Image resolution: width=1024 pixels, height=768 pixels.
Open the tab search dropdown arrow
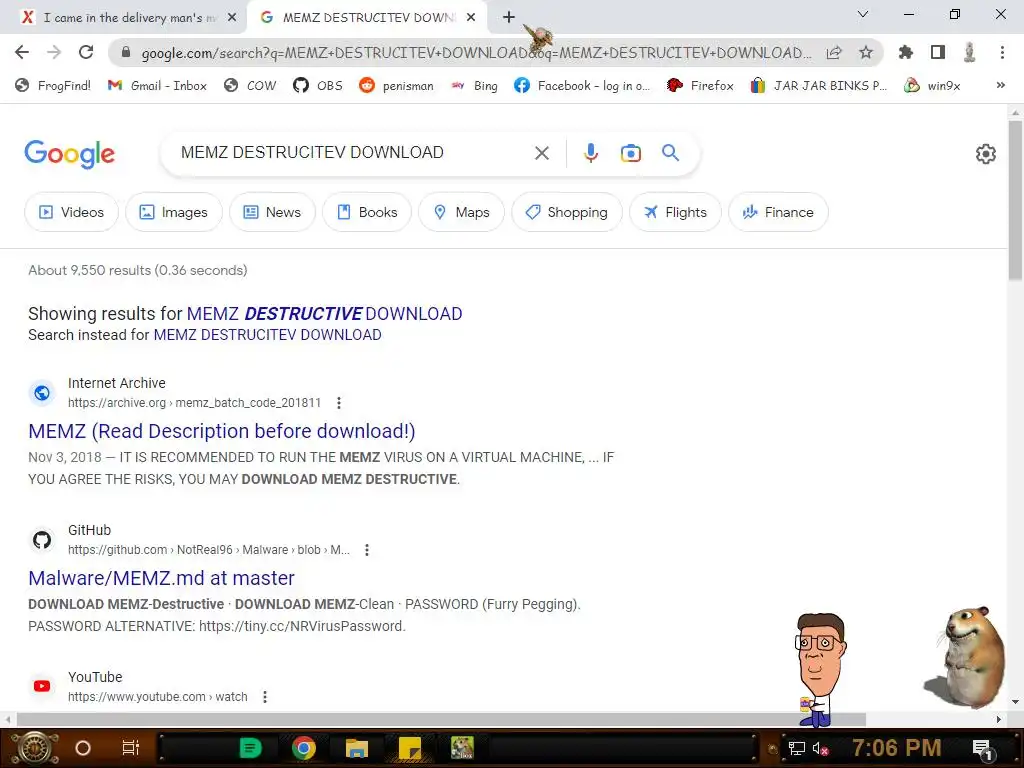[863, 14]
